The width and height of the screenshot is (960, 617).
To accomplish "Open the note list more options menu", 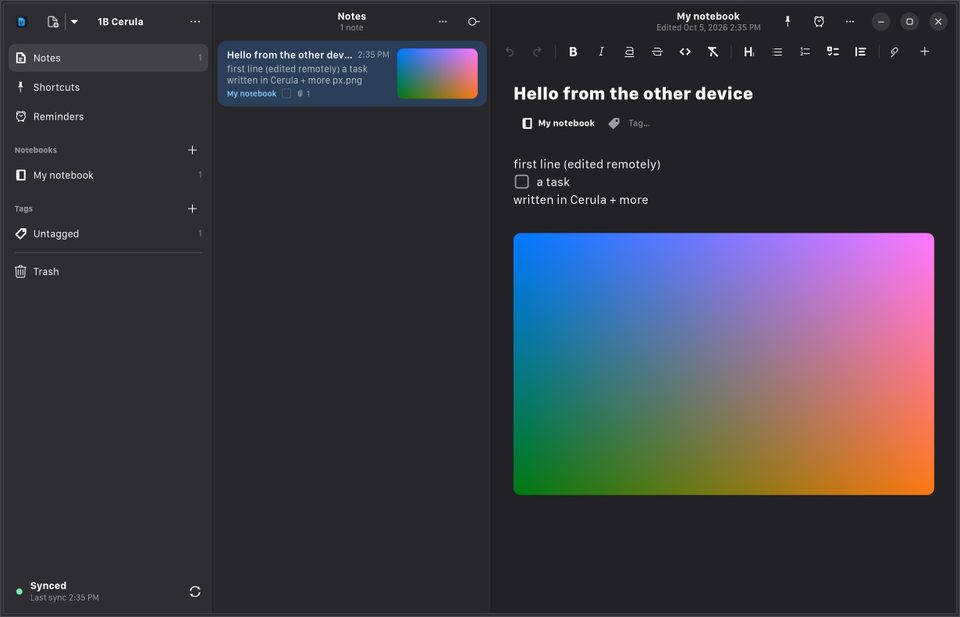I will point(443,21).
